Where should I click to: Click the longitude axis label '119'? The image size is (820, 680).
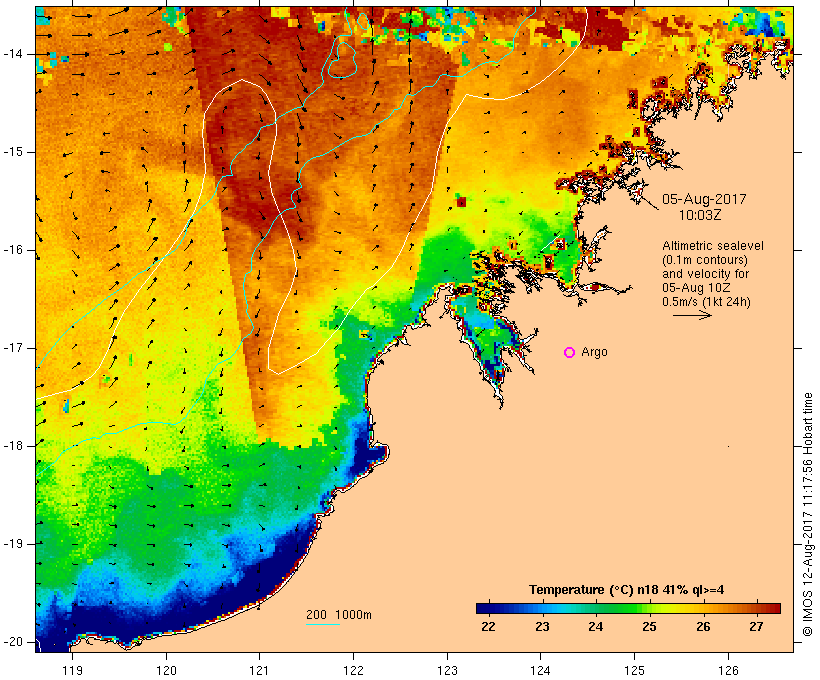click(x=72, y=670)
